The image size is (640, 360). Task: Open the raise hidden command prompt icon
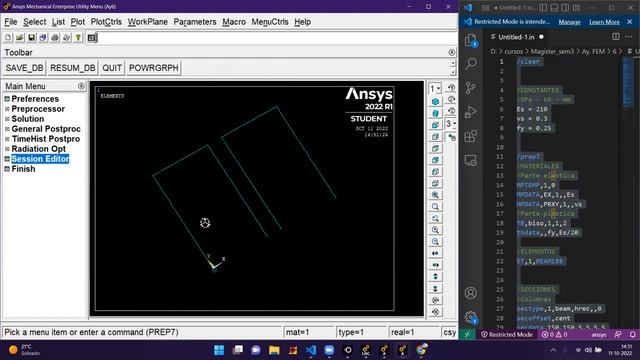point(92,38)
